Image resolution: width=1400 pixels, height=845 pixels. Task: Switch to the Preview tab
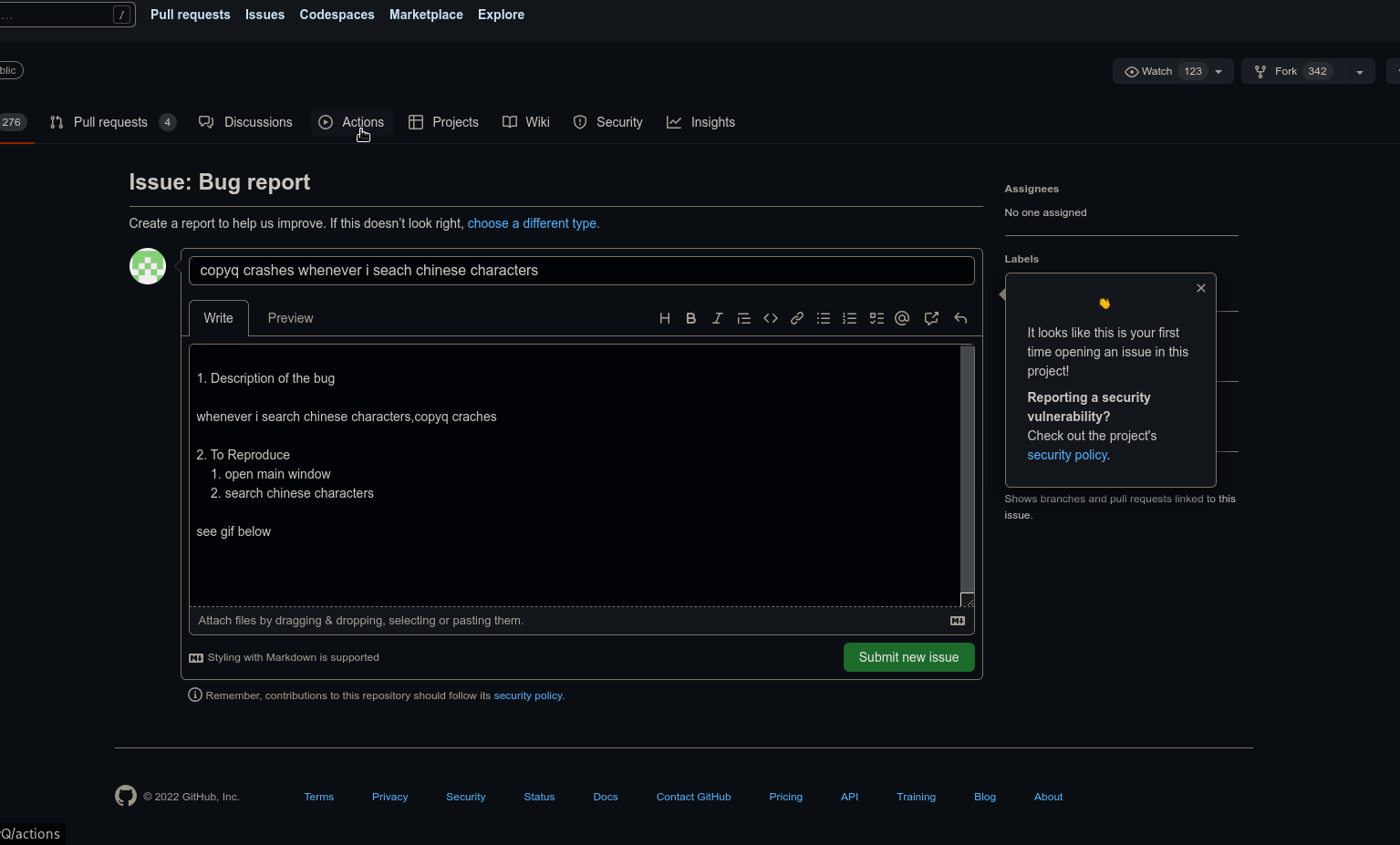290,318
